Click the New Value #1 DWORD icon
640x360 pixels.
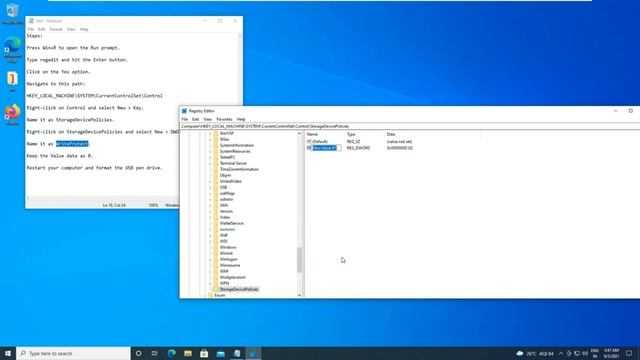(x=309, y=148)
